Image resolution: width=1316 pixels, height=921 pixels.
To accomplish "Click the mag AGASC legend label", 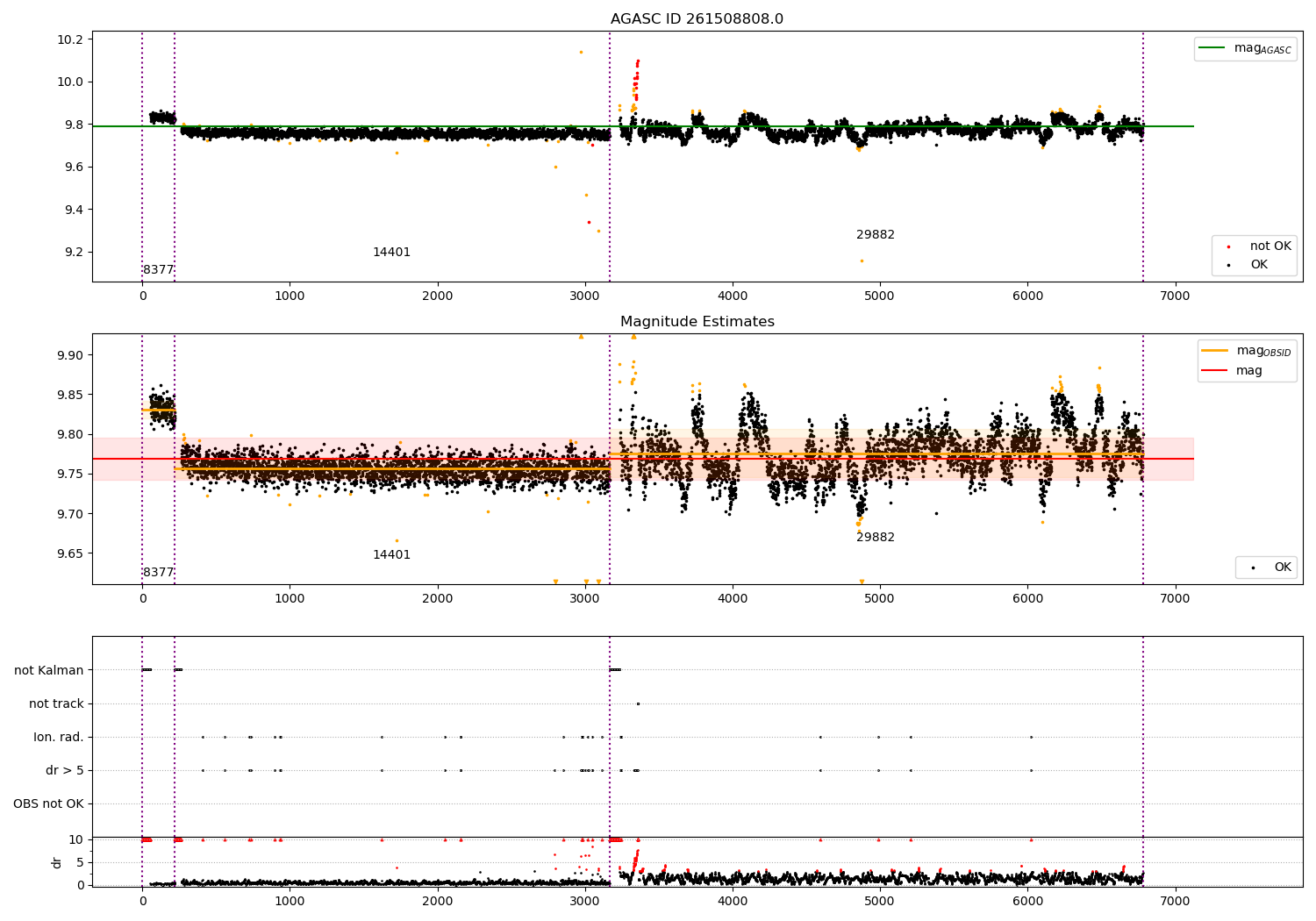I will [1262, 49].
